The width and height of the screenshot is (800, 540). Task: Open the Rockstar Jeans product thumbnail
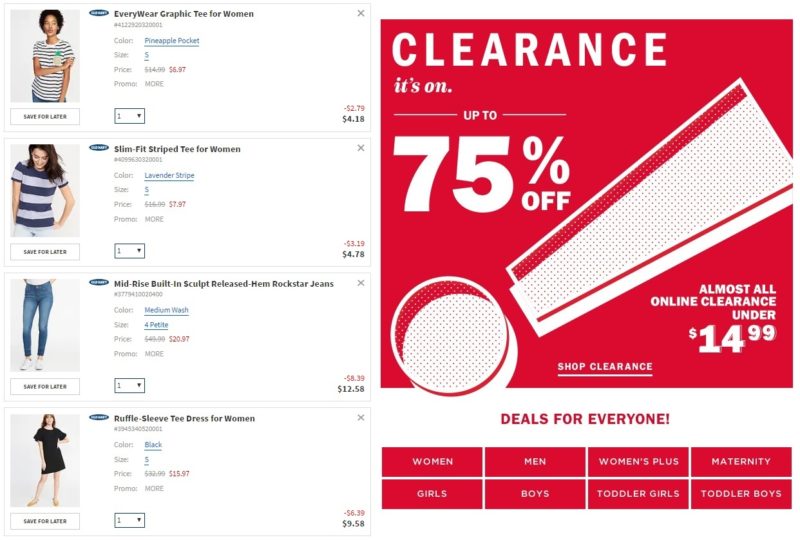(x=45, y=325)
